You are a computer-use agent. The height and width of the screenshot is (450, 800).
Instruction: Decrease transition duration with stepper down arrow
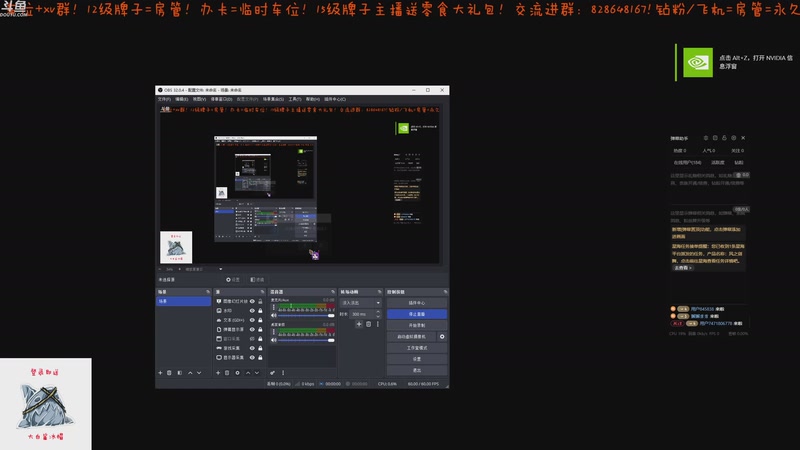(378, 316)
